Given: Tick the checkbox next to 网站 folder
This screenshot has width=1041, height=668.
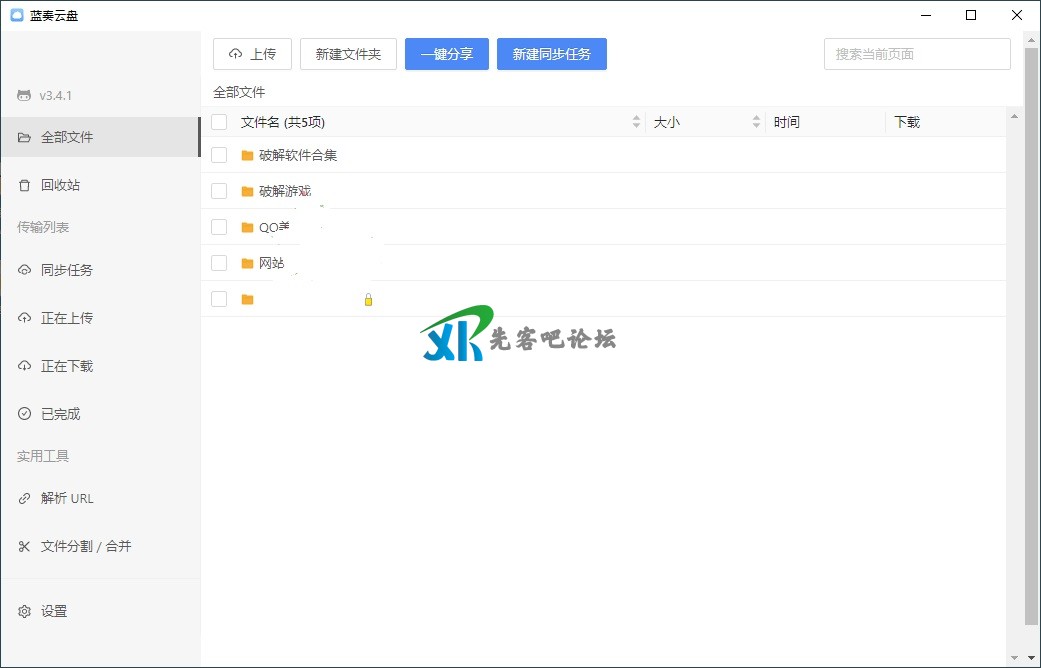Looking at the screenshot, I should coord(219,263).
